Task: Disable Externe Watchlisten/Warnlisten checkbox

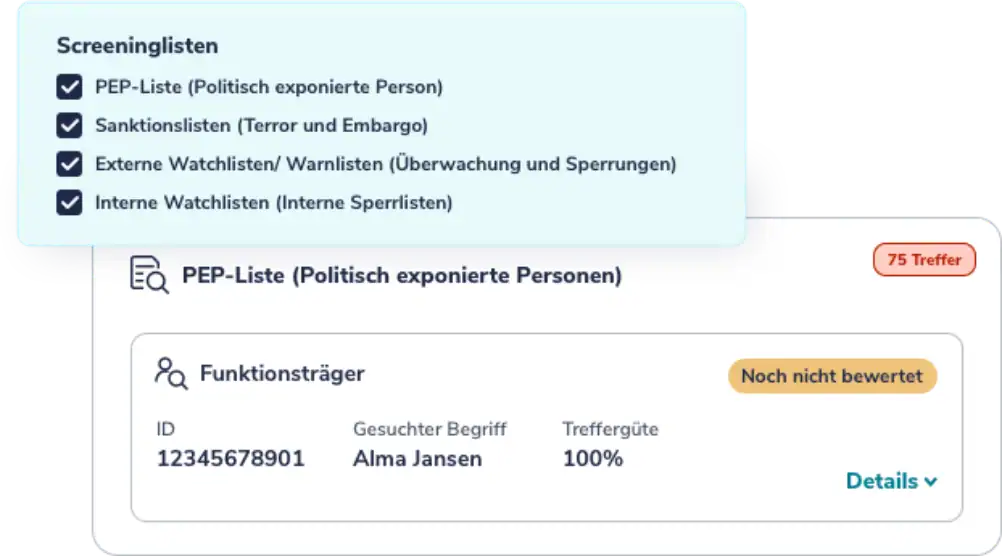Action: click(69, 164)
